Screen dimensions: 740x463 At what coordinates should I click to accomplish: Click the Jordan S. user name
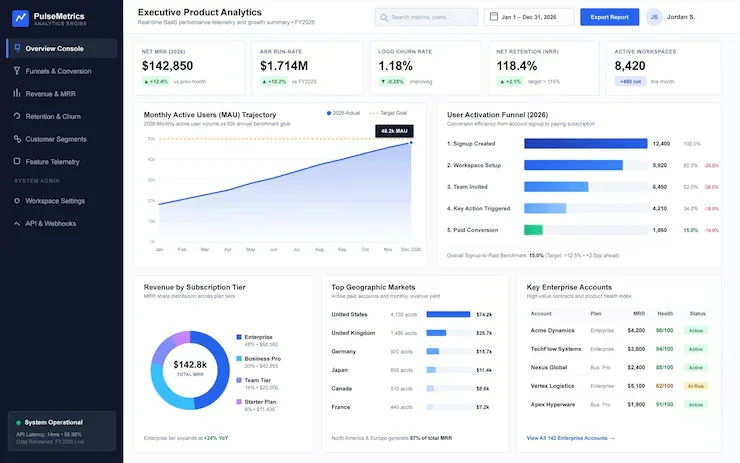[x=681, y=17]
